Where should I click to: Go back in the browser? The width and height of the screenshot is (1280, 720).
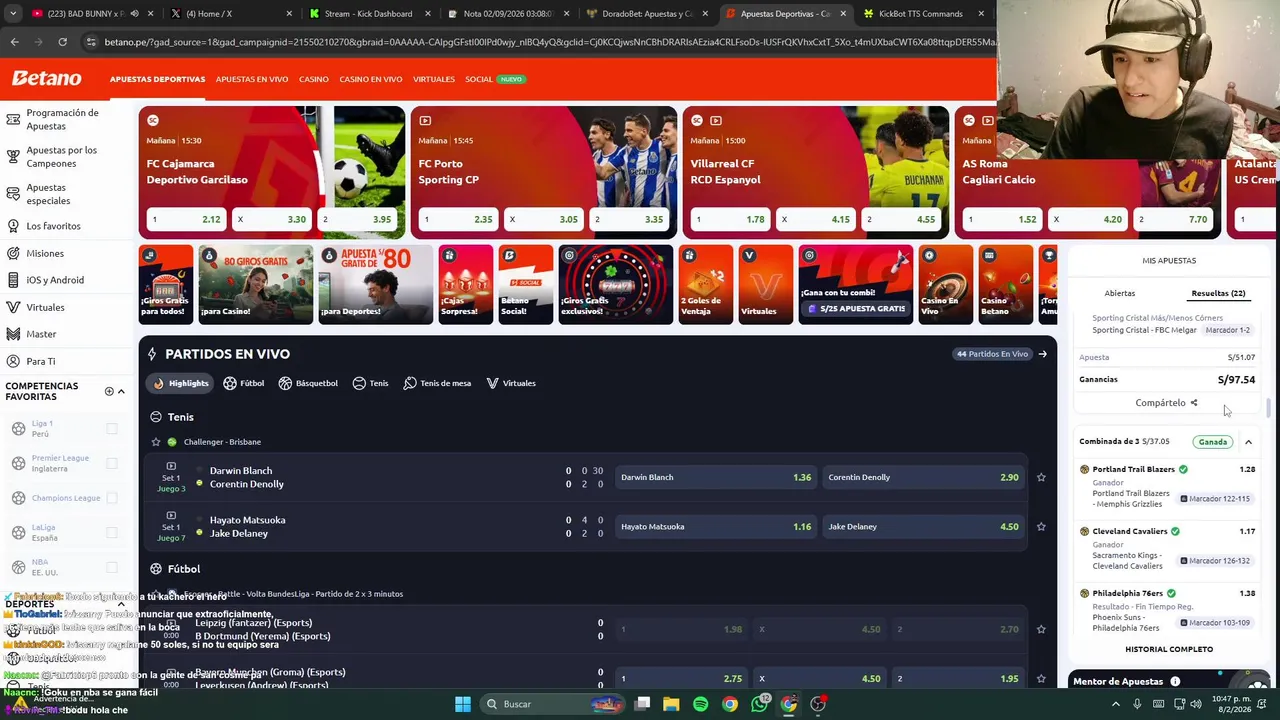click(14, 42)
